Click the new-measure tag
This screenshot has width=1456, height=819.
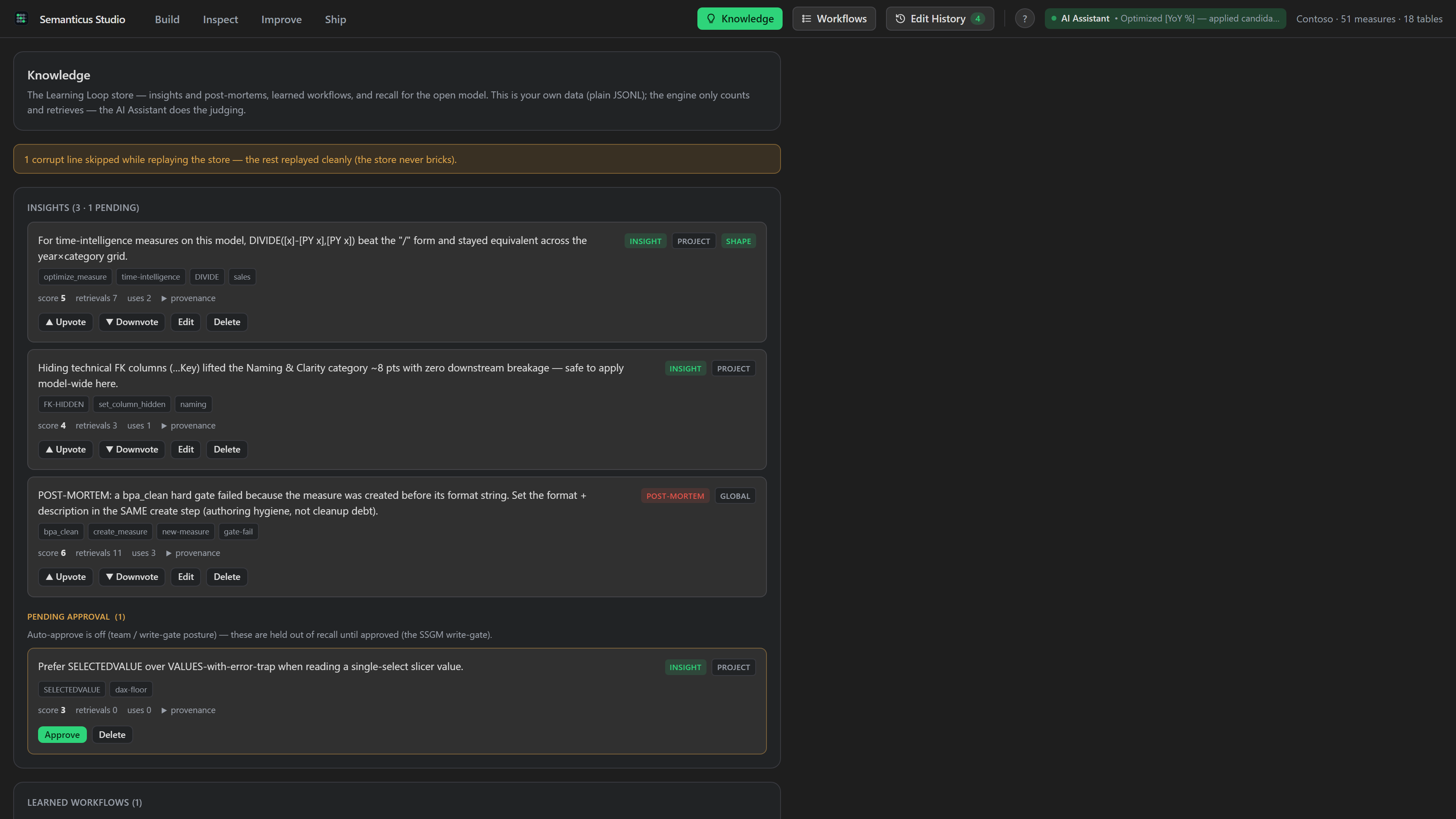pyautogui.click(x=185, y=532)
